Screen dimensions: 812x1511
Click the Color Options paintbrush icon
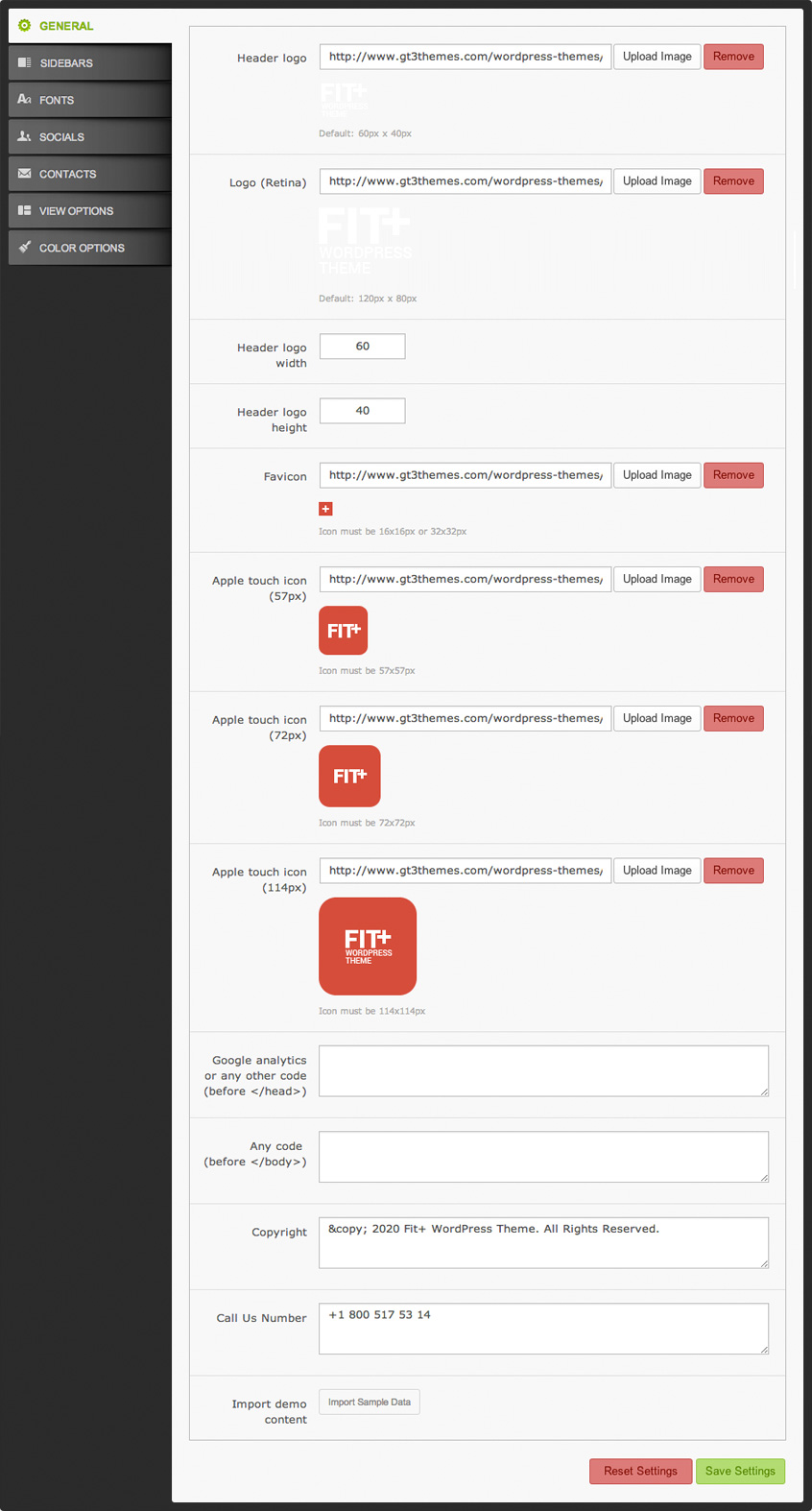(x=25, y=248)
